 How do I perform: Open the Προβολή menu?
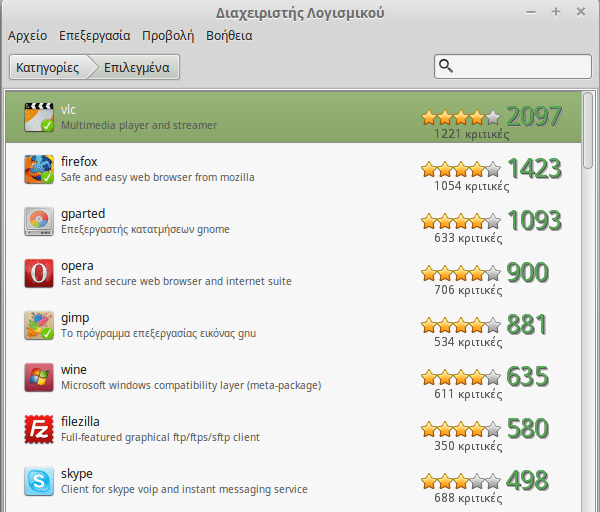(168, 36)
